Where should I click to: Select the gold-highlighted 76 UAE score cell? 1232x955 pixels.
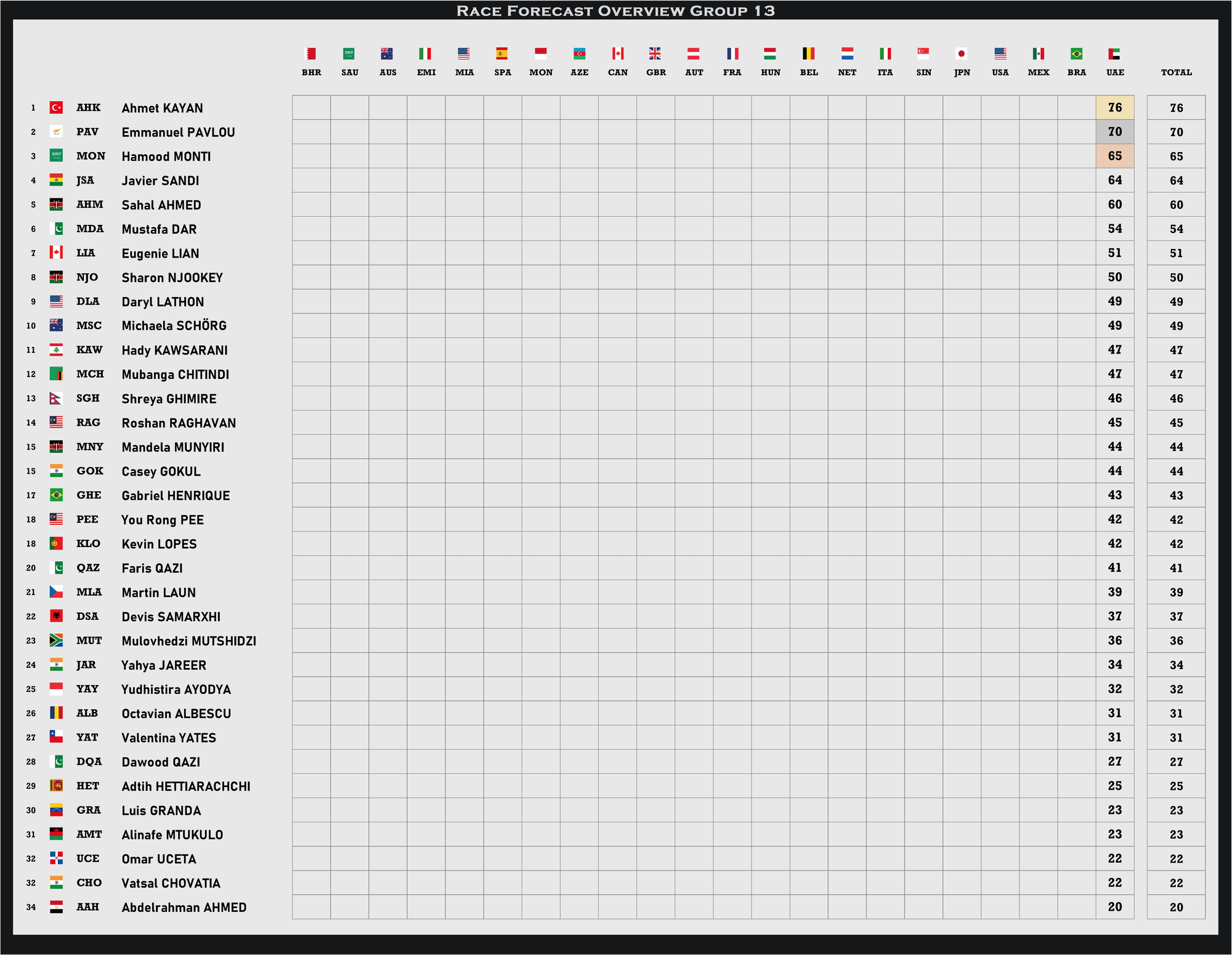(x=1114, y=108)
